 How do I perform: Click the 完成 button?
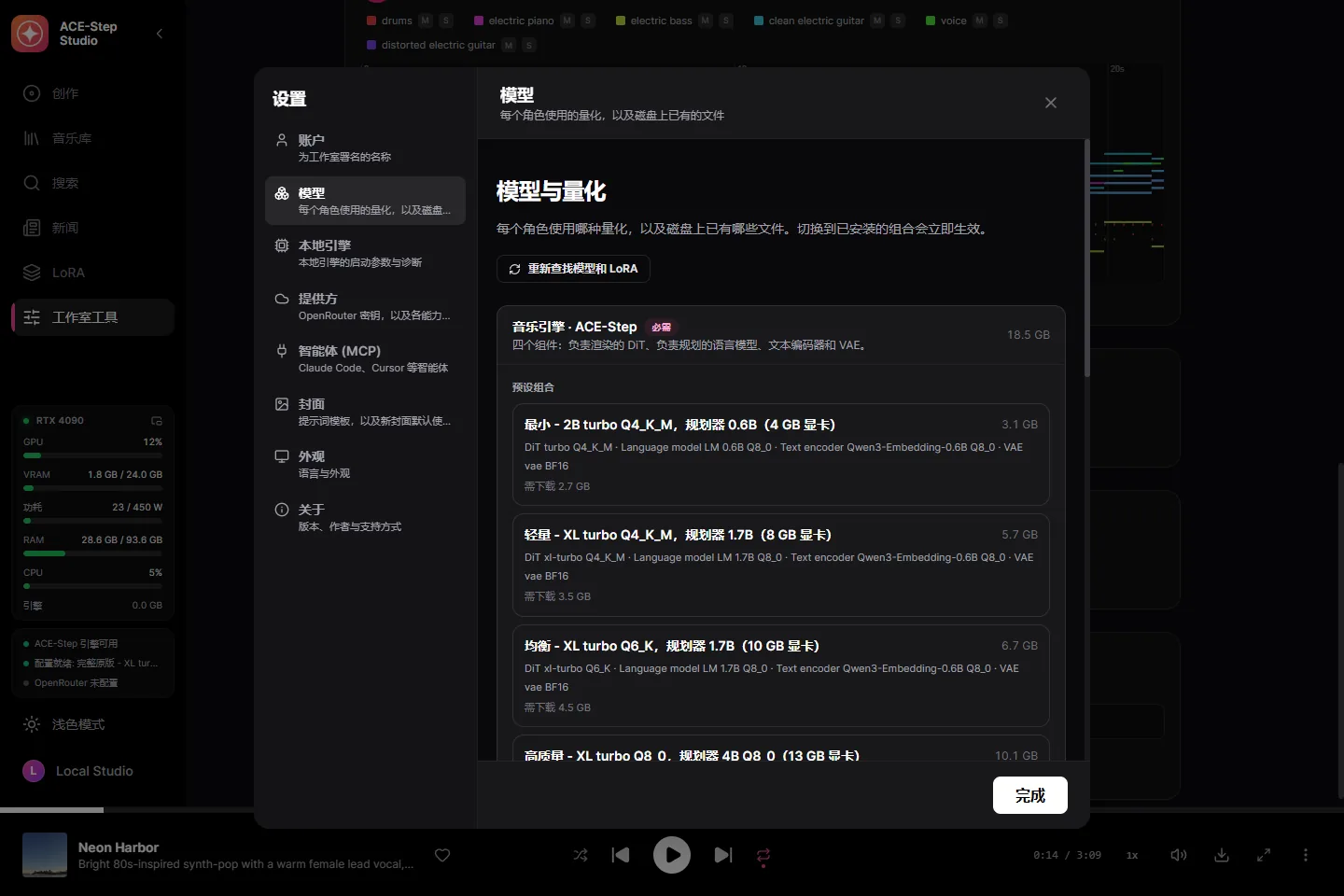1029,795
